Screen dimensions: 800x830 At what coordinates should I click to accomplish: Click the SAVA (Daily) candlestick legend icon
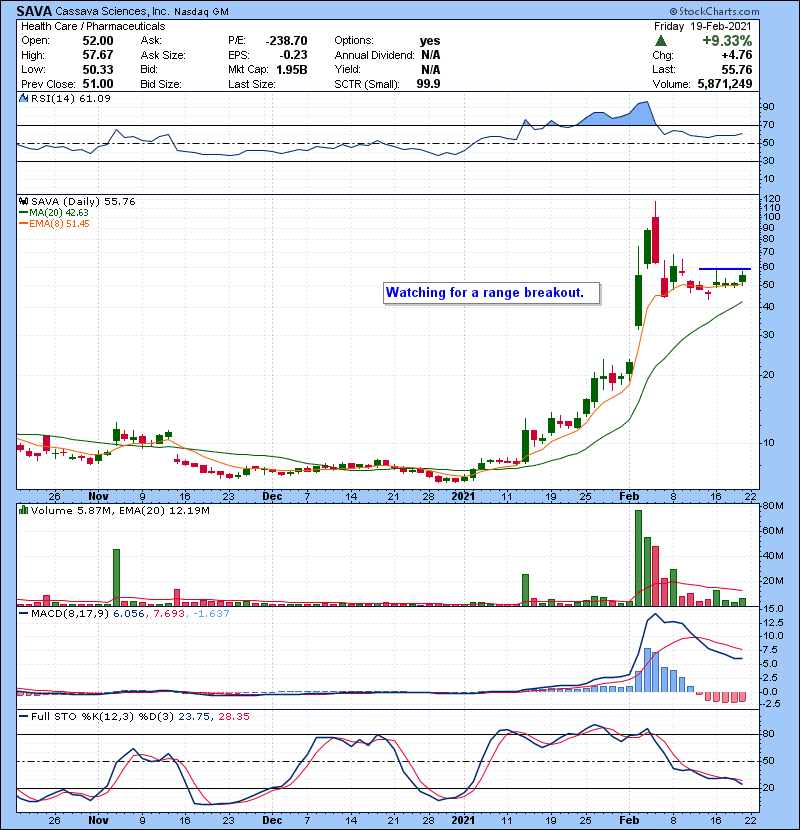(23, 202)
